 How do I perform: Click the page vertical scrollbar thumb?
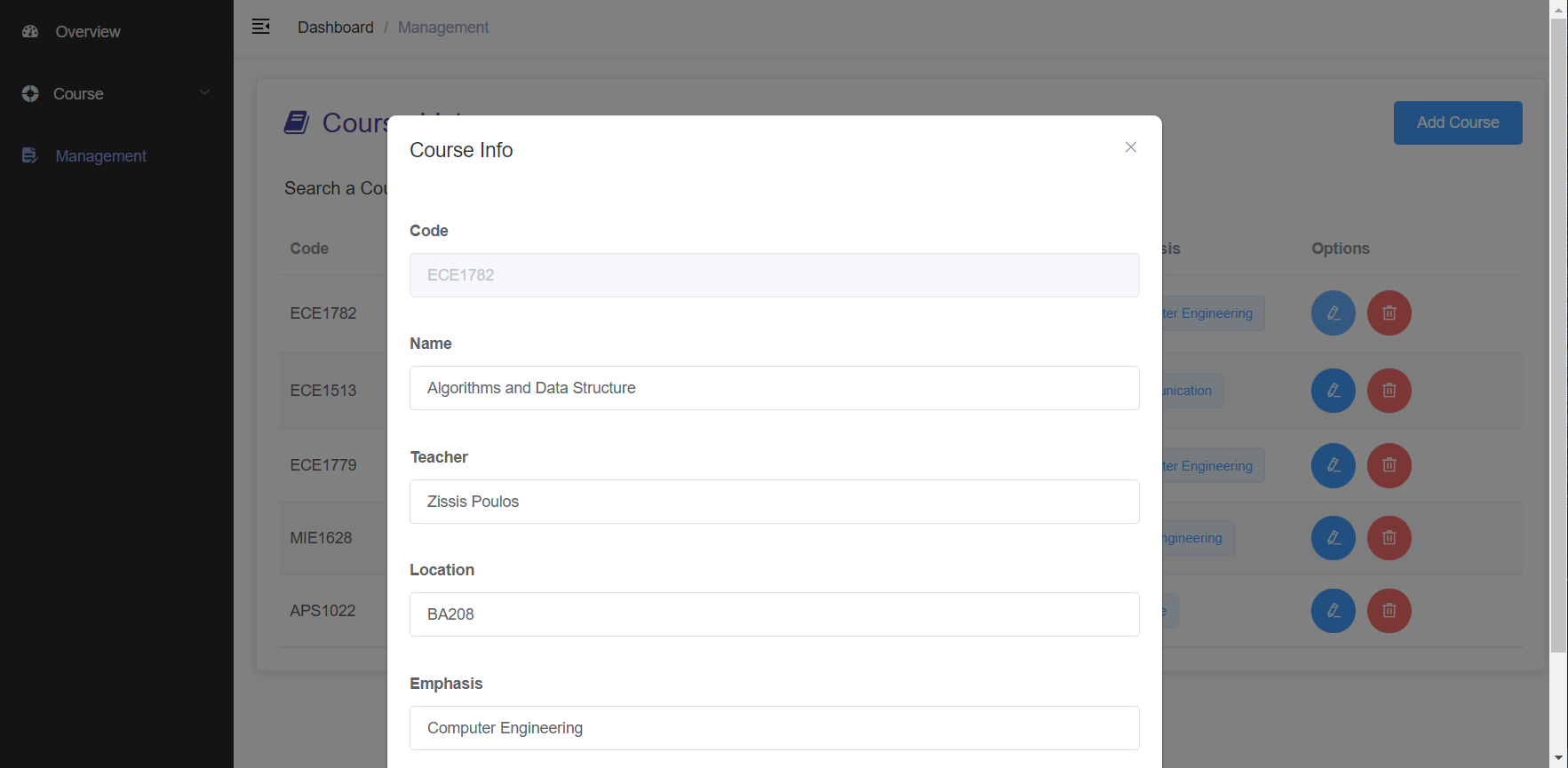pos(1559,336)
